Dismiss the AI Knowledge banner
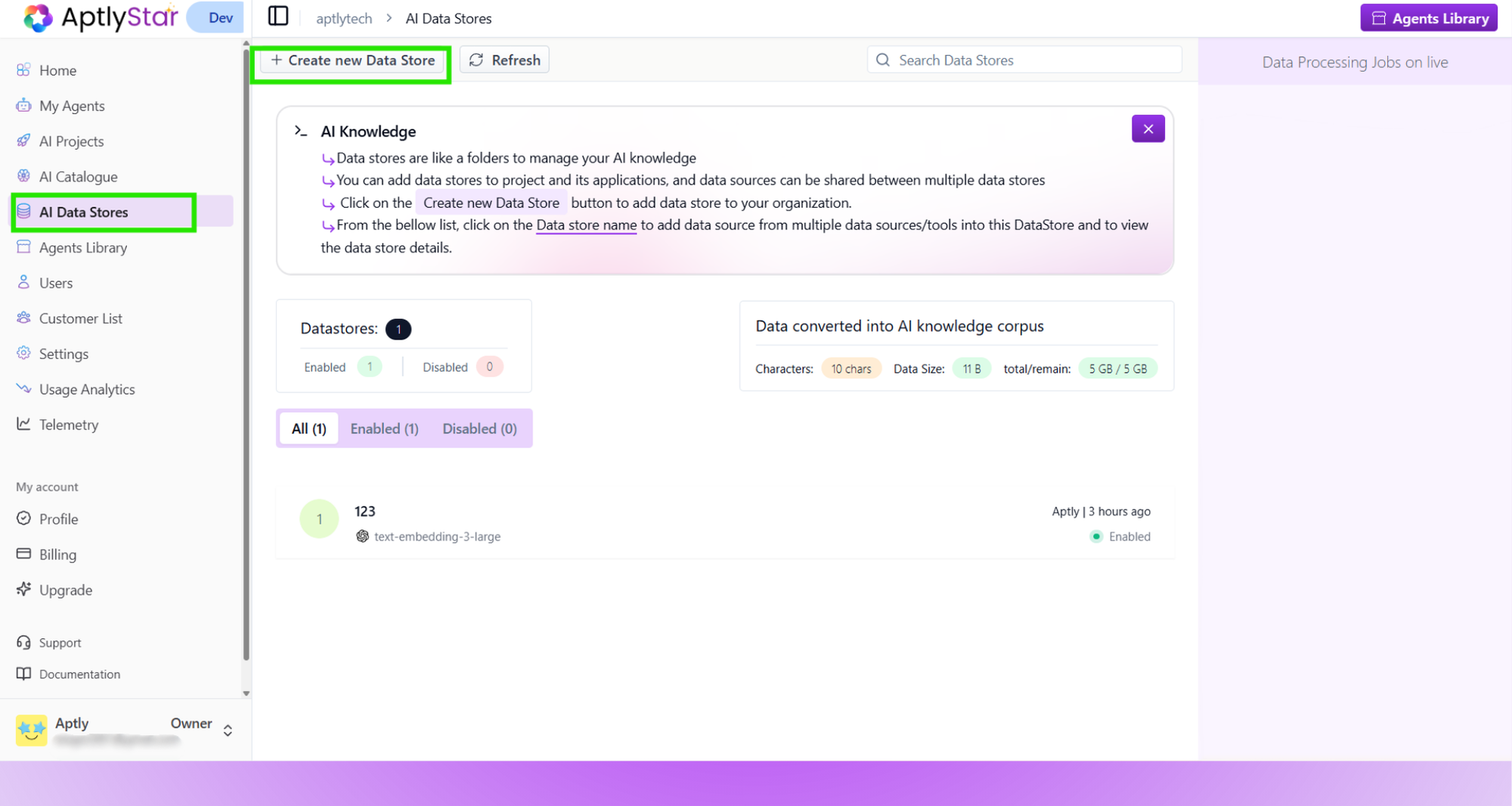 [x=1148, y=129]
